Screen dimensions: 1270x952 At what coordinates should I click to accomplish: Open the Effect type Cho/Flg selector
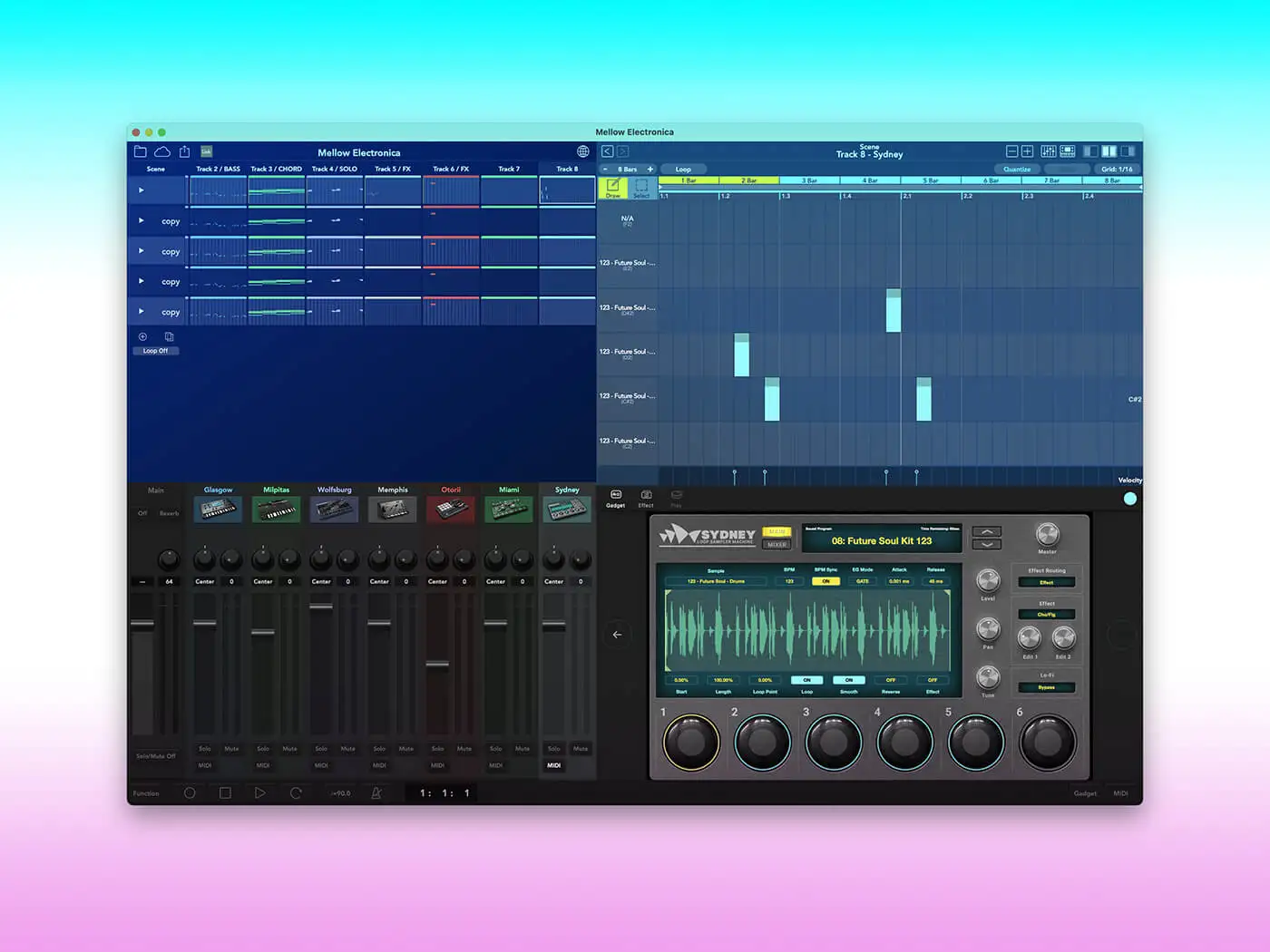(1047, 615)
